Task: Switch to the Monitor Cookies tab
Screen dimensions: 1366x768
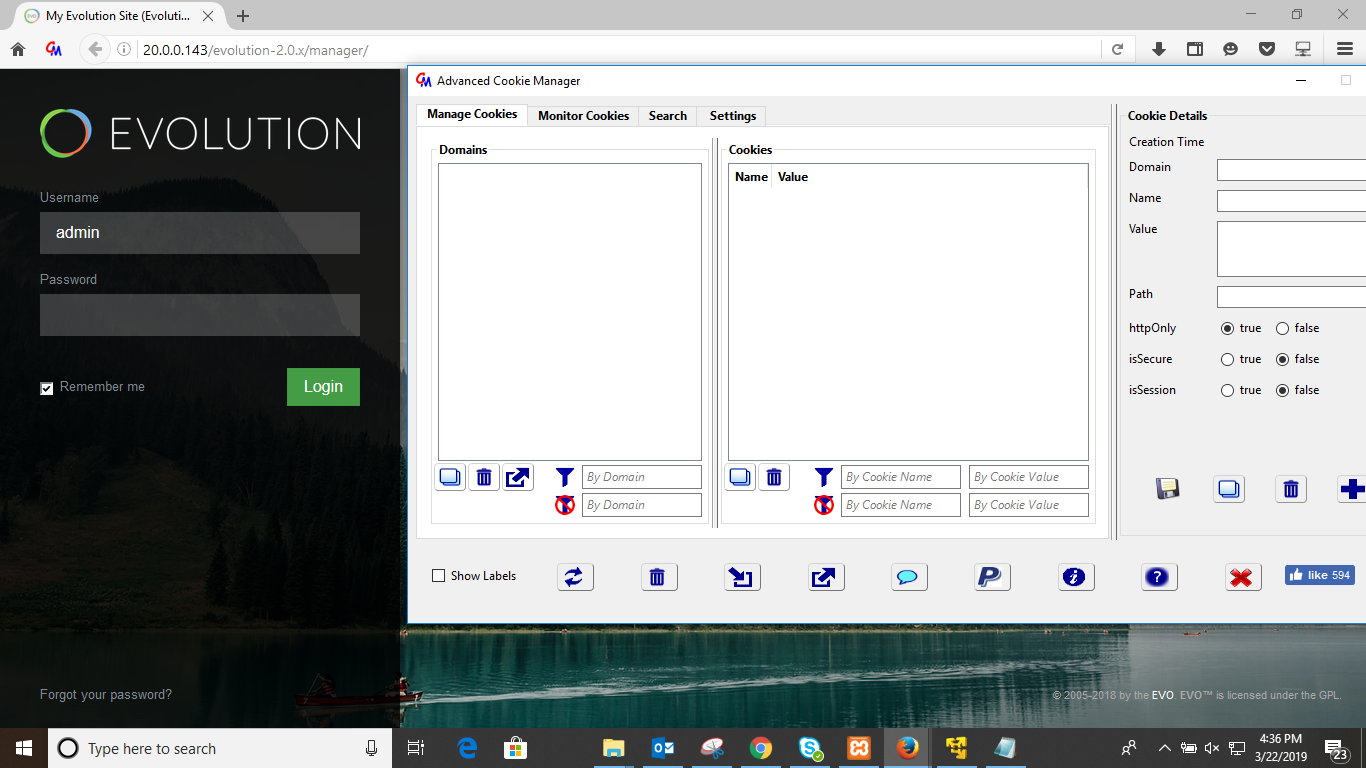Action: coord(583,115)
